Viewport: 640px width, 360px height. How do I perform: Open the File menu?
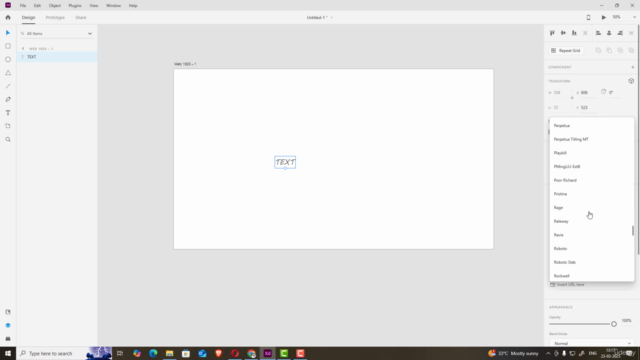23,6
